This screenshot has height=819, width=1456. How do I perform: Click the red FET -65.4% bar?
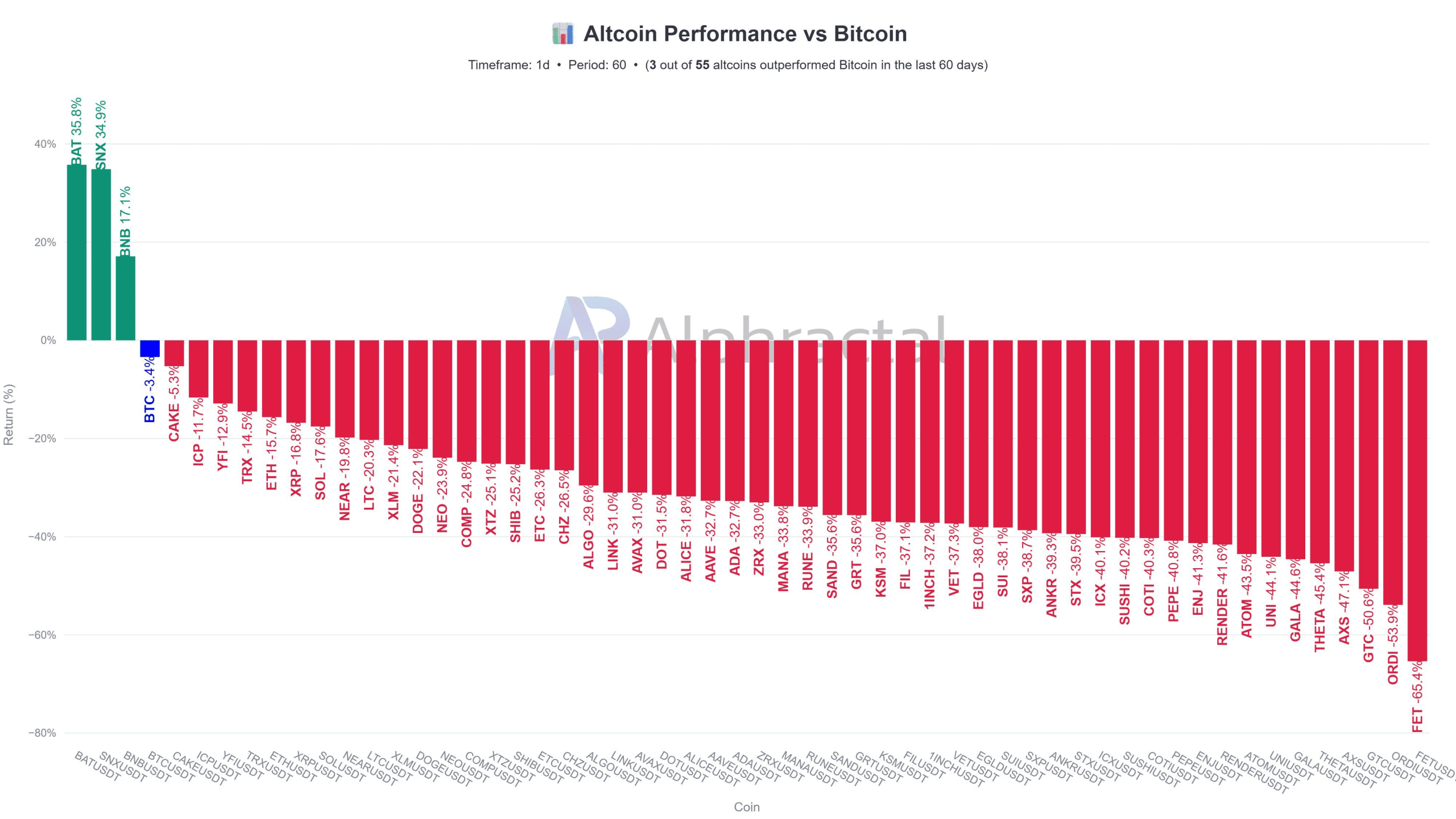pyautogui.click(x=1417, y=500)
